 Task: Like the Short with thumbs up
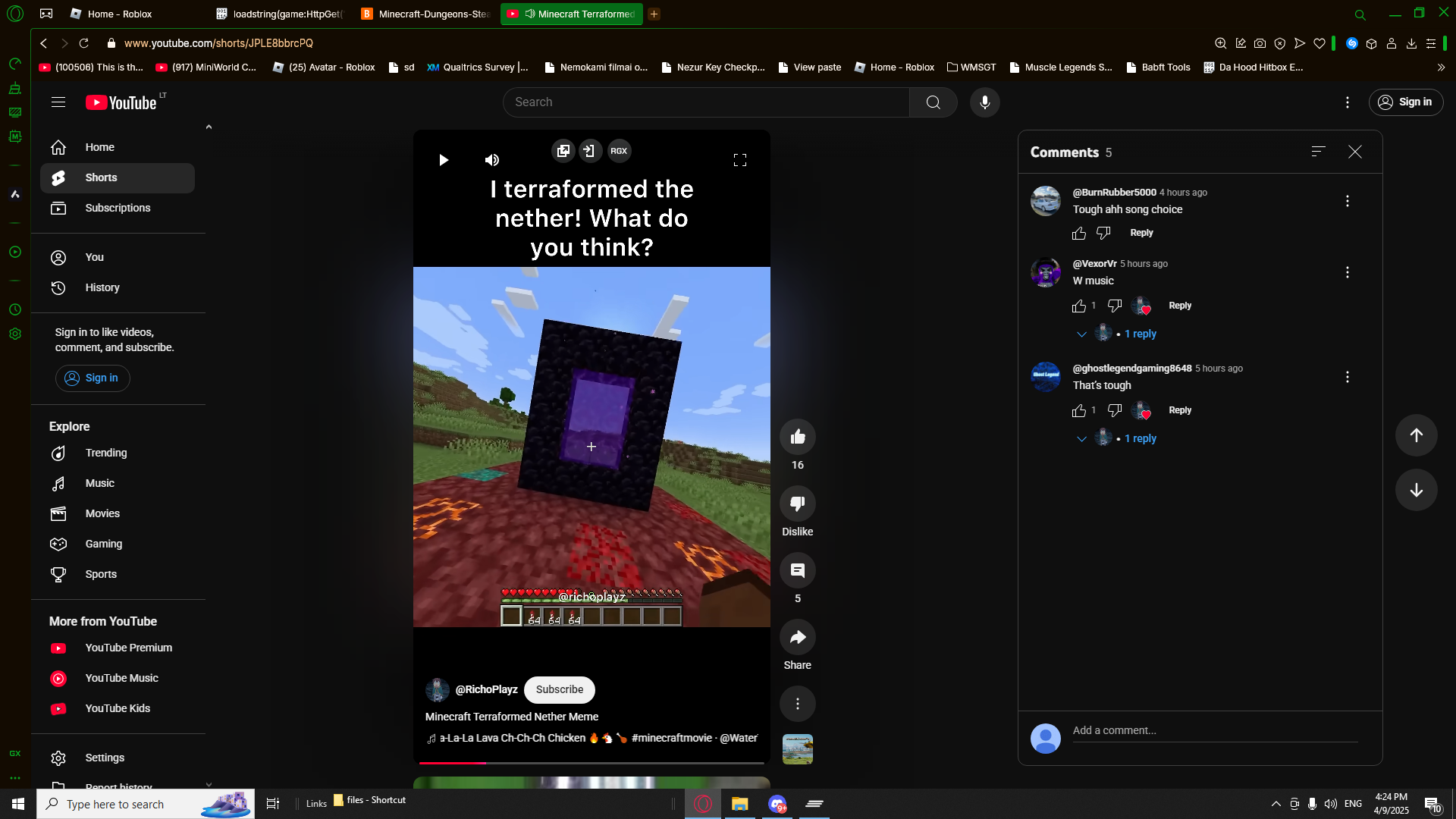pyautogui.click(x=797, y=437)
